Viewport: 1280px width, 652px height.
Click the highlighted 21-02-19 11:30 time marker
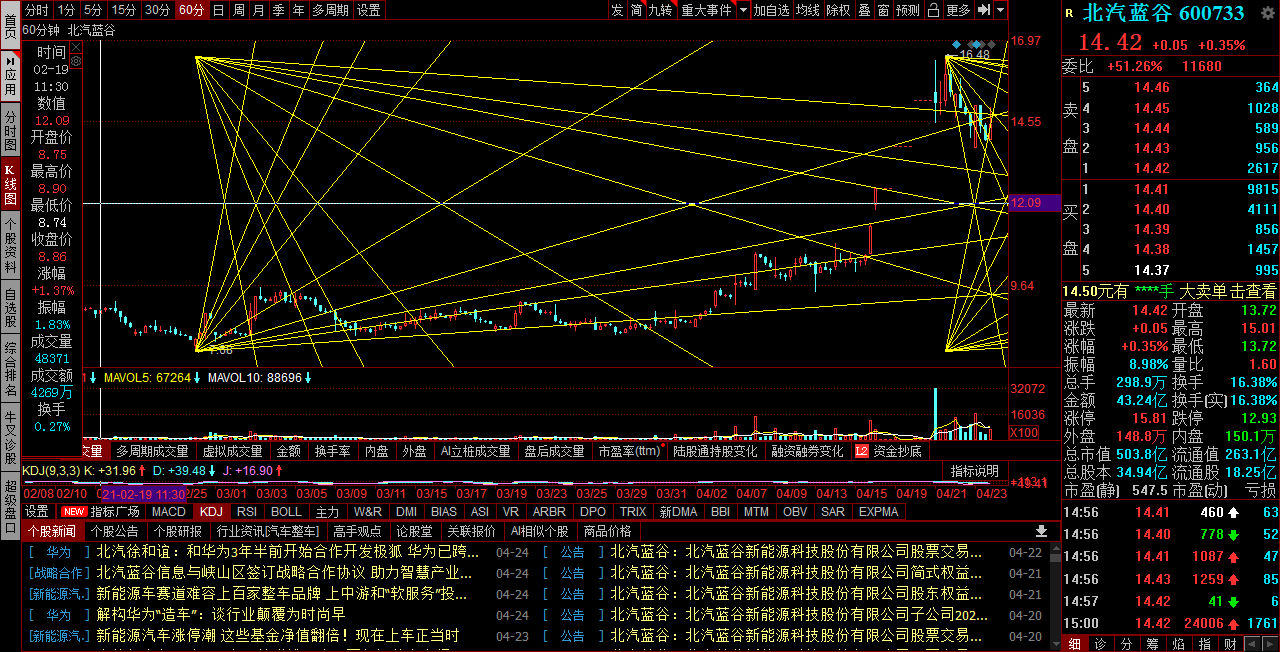[x=142, y=494]
